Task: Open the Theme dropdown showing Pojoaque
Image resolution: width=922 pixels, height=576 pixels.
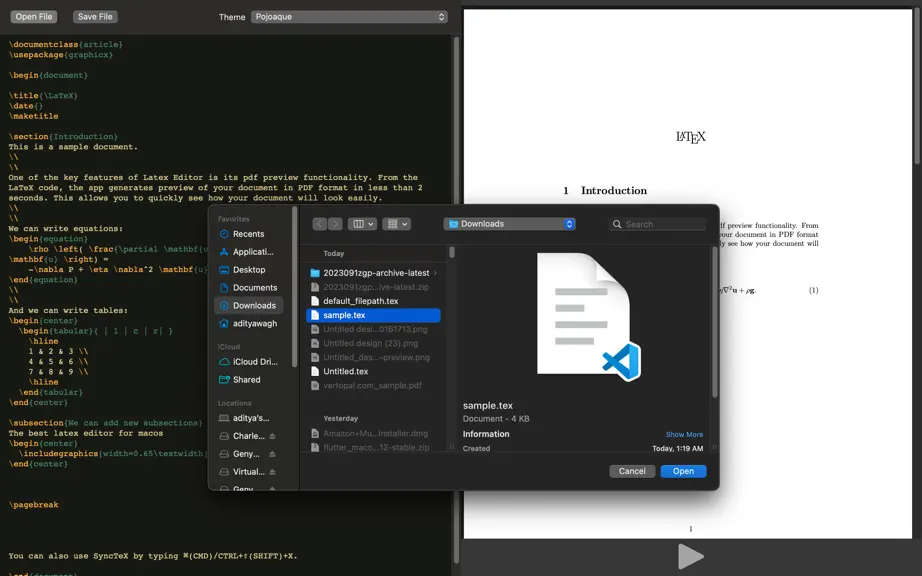Action: (x=349, y=16)
